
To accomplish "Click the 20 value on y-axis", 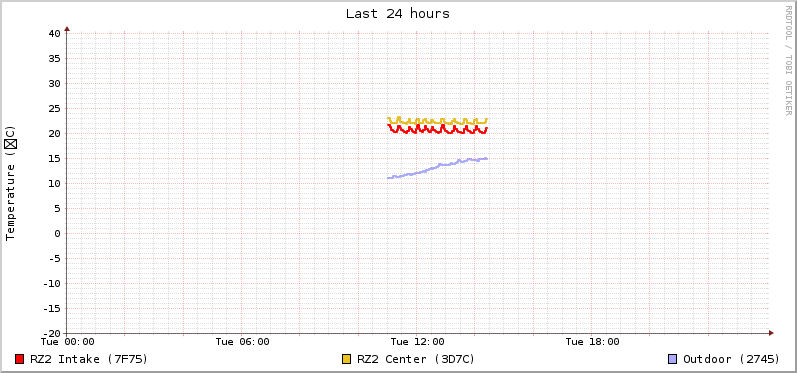I will click(x=55, y=134).
